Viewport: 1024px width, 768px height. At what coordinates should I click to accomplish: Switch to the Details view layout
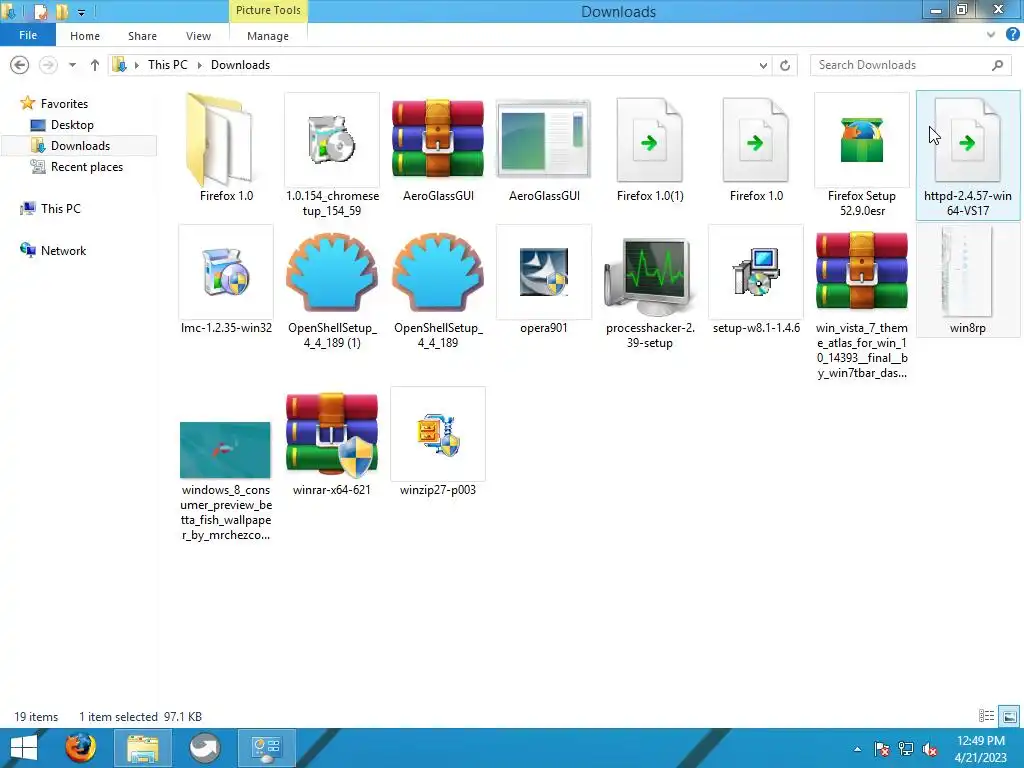pos(987,716)
